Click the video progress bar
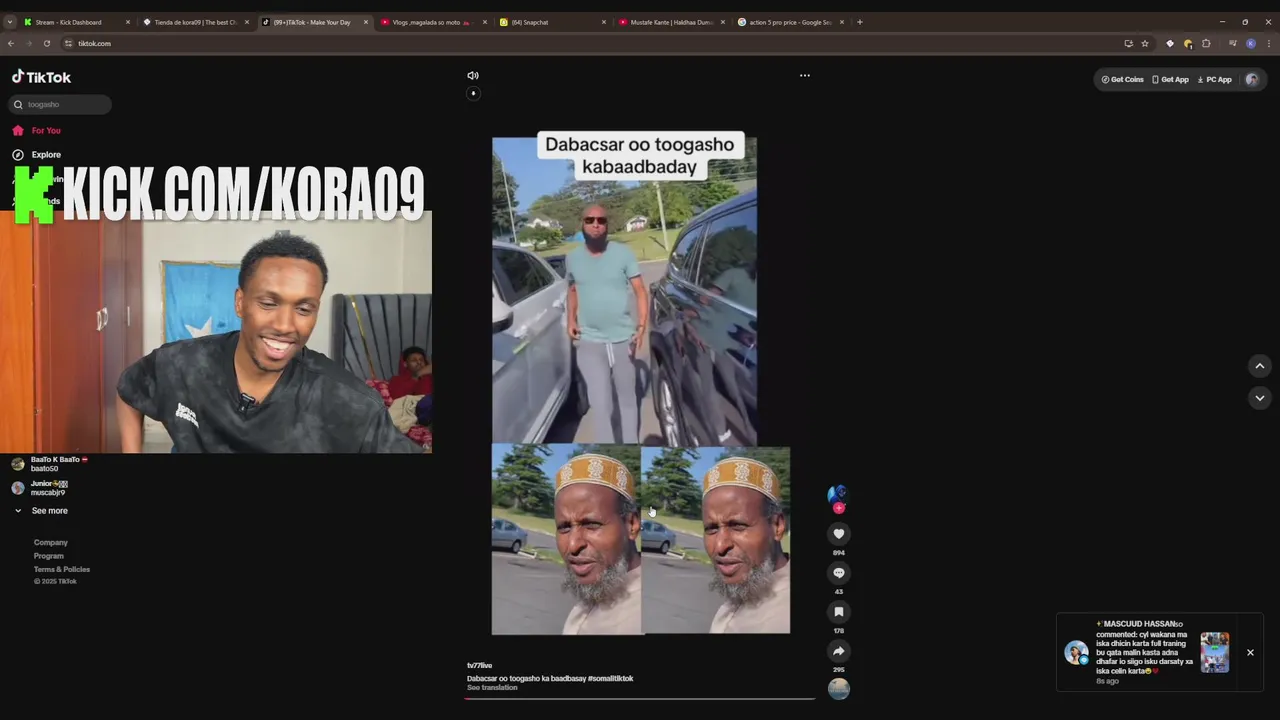 640,698
